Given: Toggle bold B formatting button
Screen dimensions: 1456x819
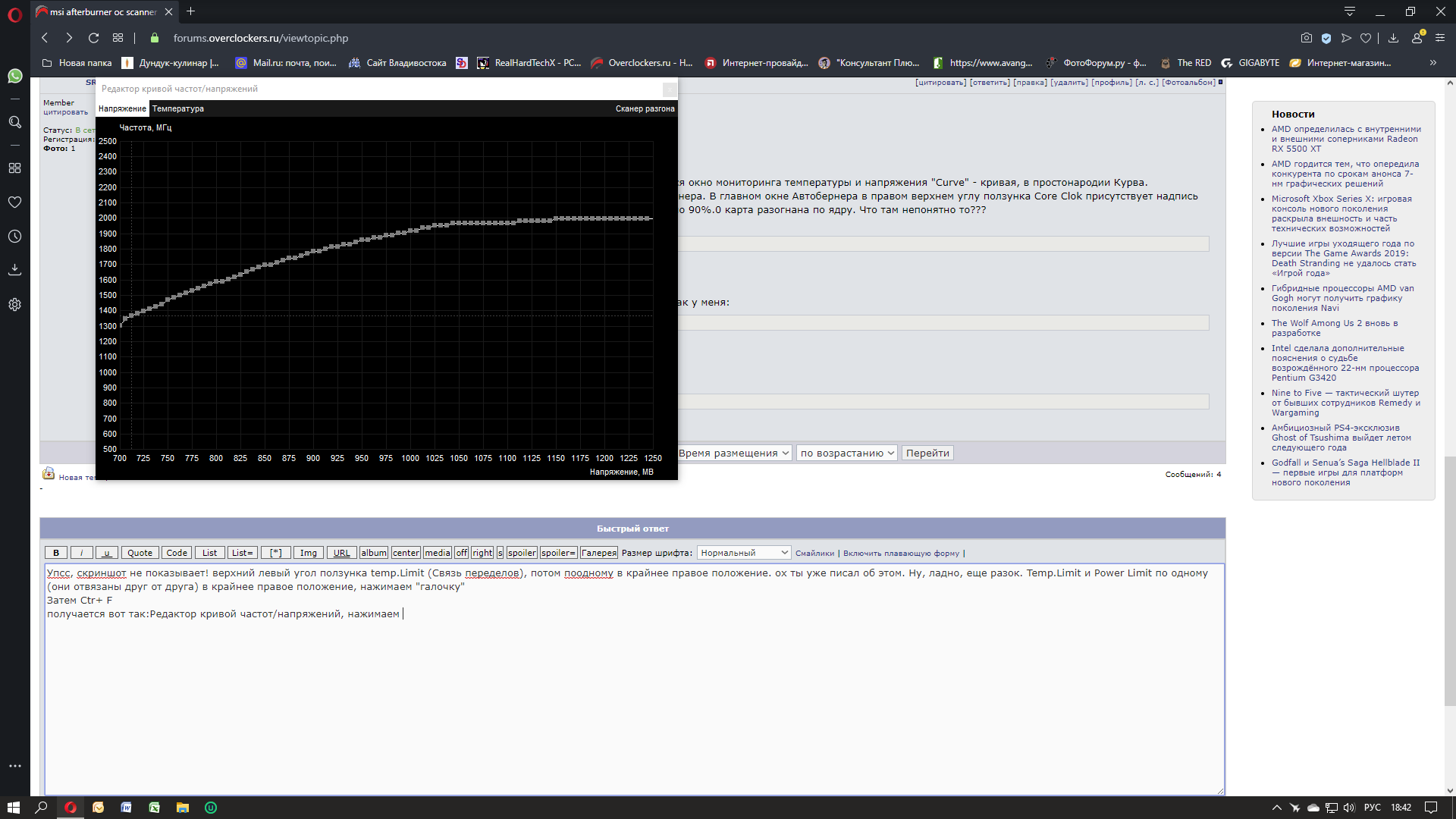Looking at the screenshot, I should click(56, 553).
